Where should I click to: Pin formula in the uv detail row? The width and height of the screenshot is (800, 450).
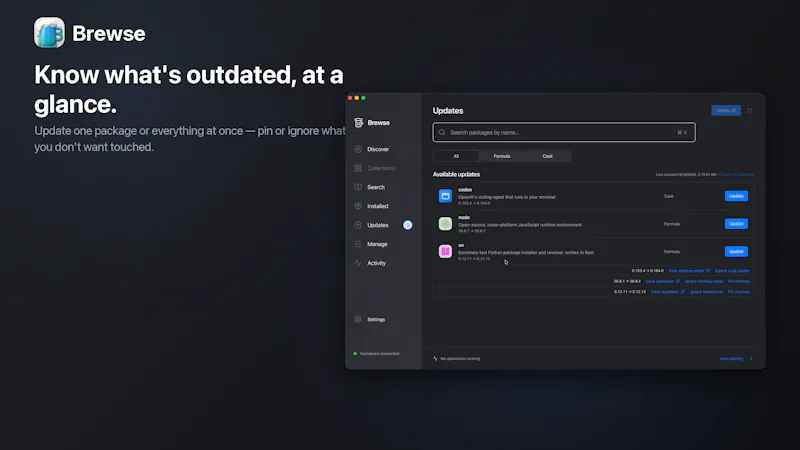pos(739,292)
